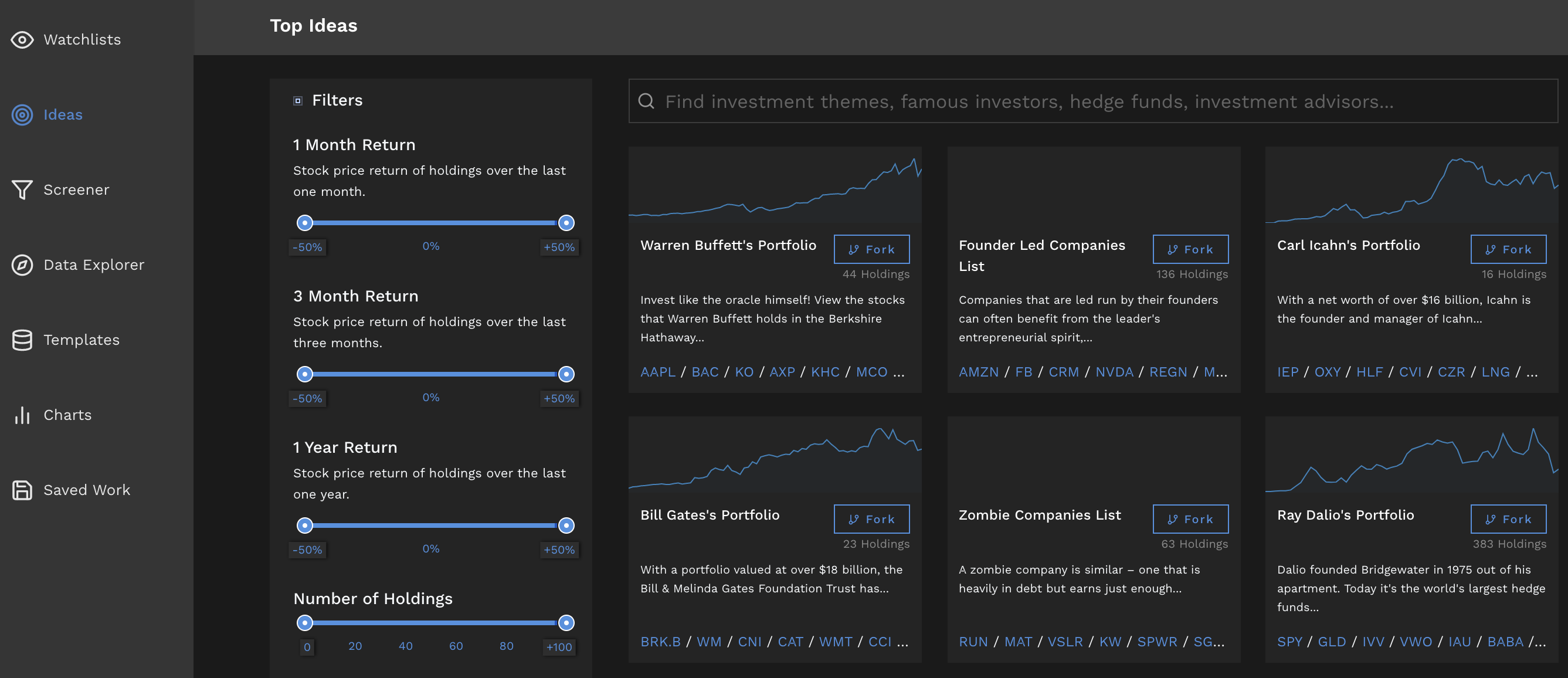
Task: Click the search magnifier icon
Action: point(646,101)
